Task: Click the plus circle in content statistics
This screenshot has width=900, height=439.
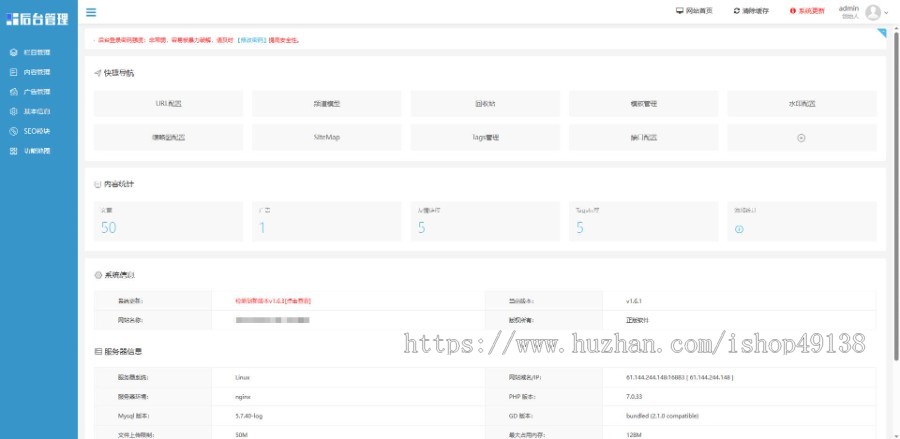Action: 739,229
